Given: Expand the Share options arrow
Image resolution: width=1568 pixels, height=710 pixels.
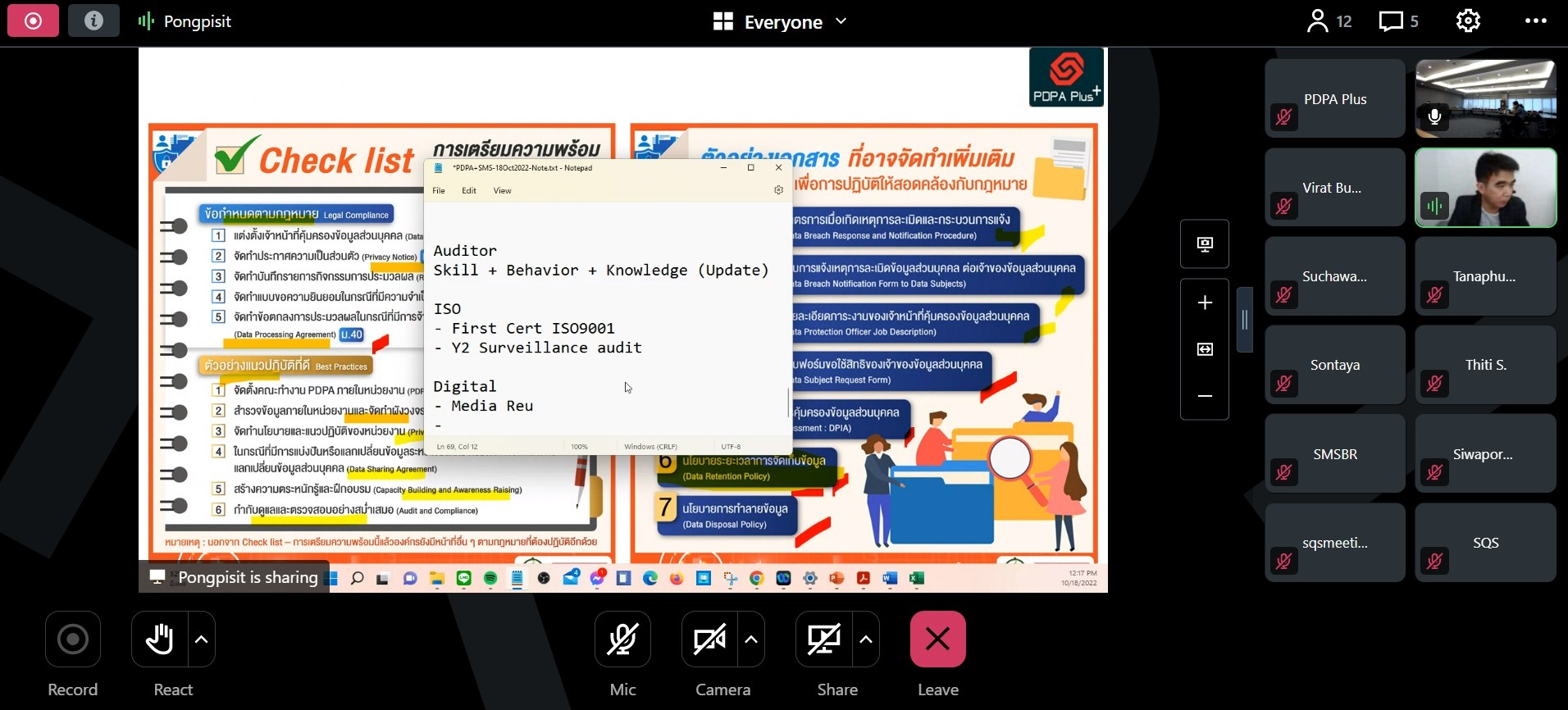Looking at the screenshot, I should click(866, 639).
